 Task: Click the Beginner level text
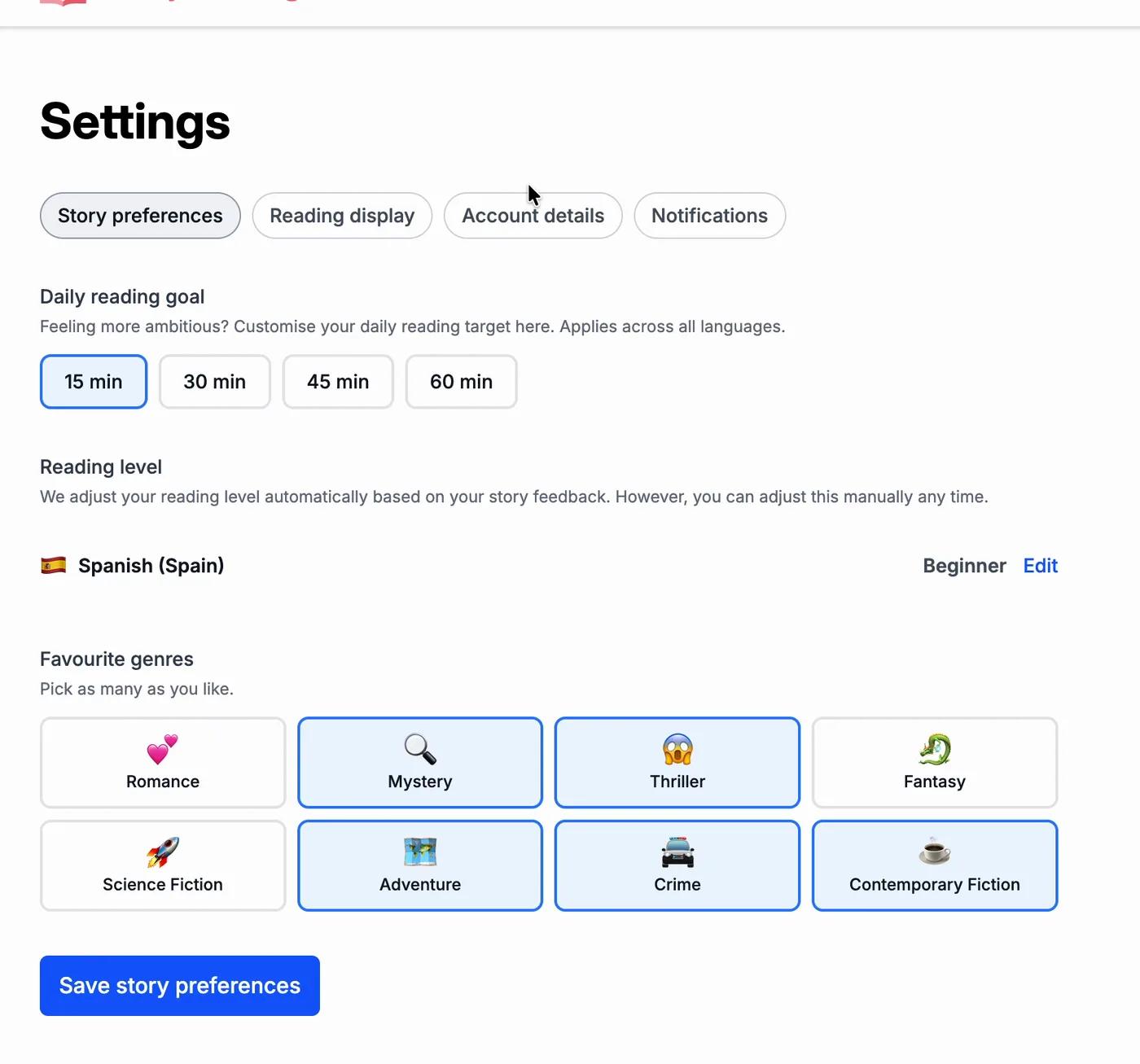coord(964,566)
